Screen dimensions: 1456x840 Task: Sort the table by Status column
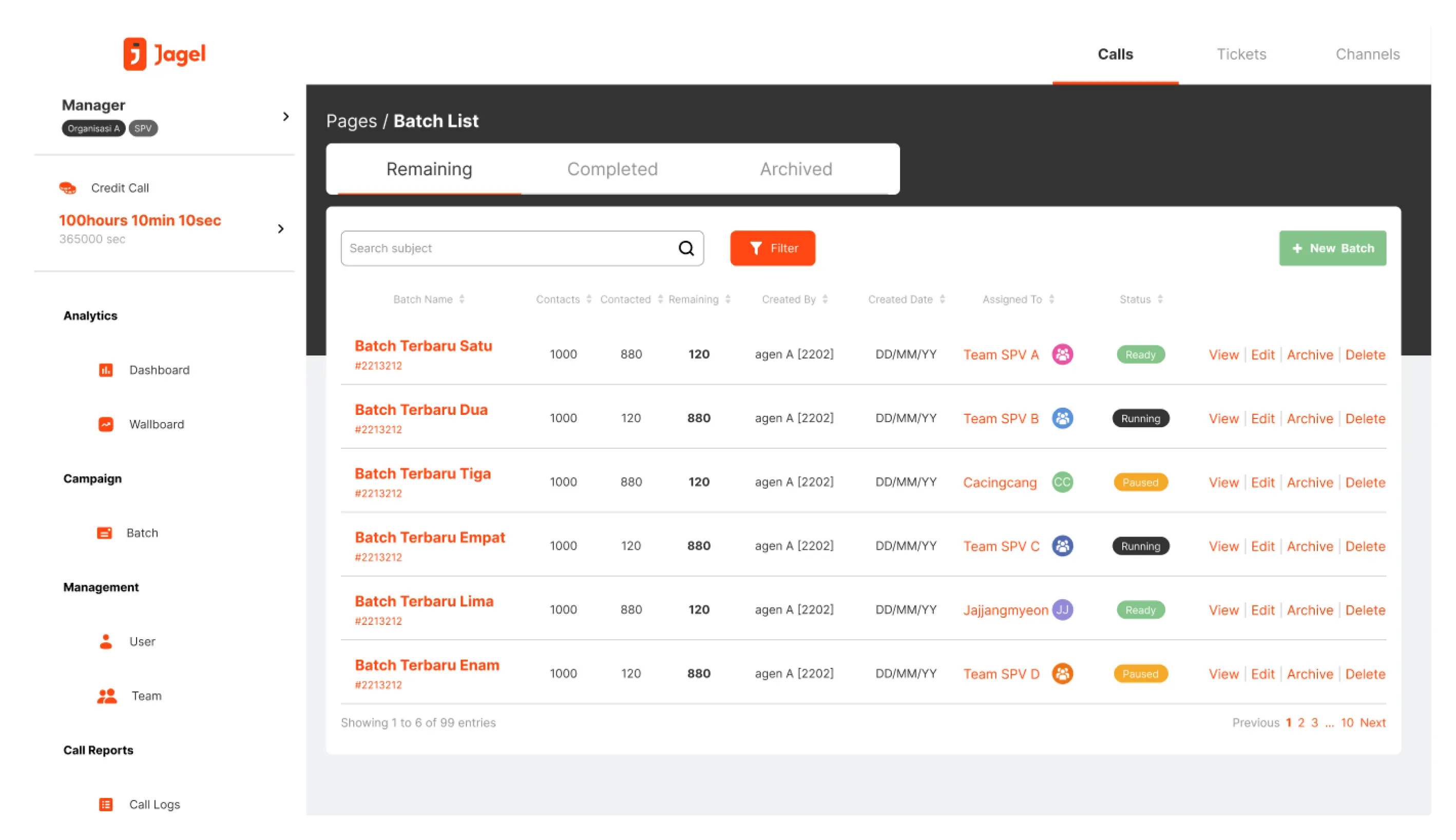1160,299
